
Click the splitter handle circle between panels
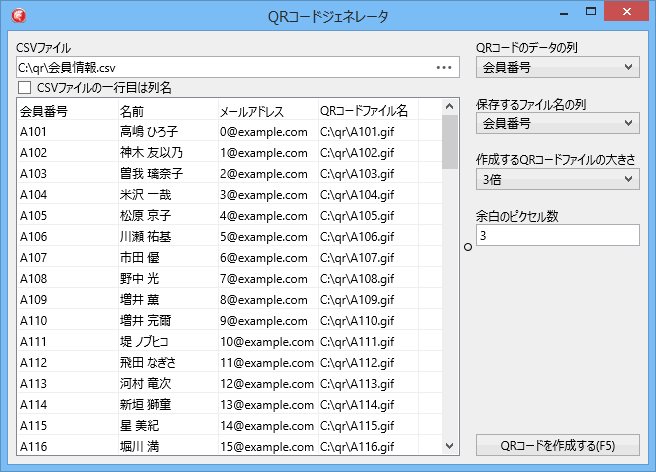click(x=468, y=247)
